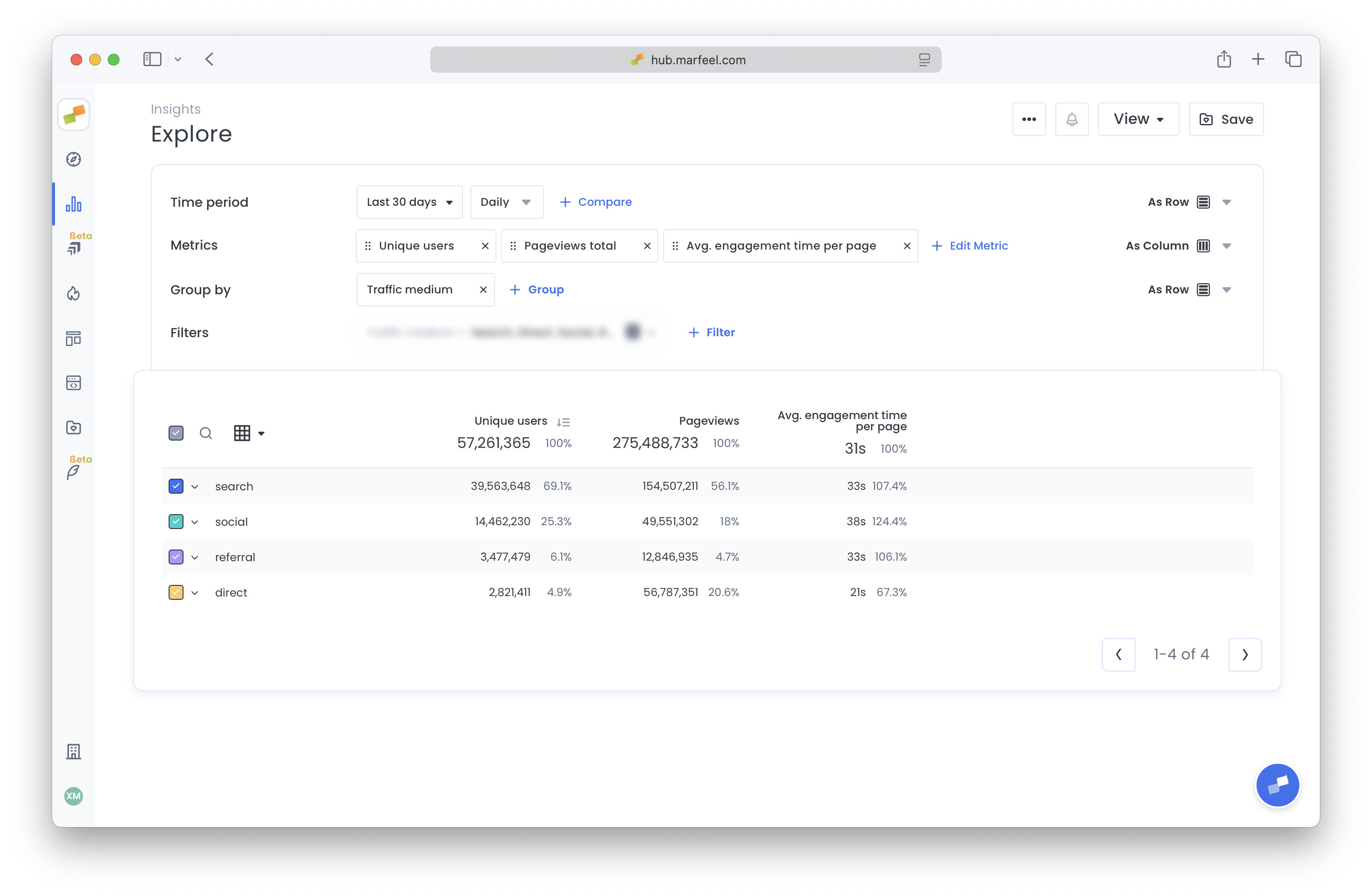Click the table search magnifier icon
This screenshot has height=896, width=1372.
205,433
